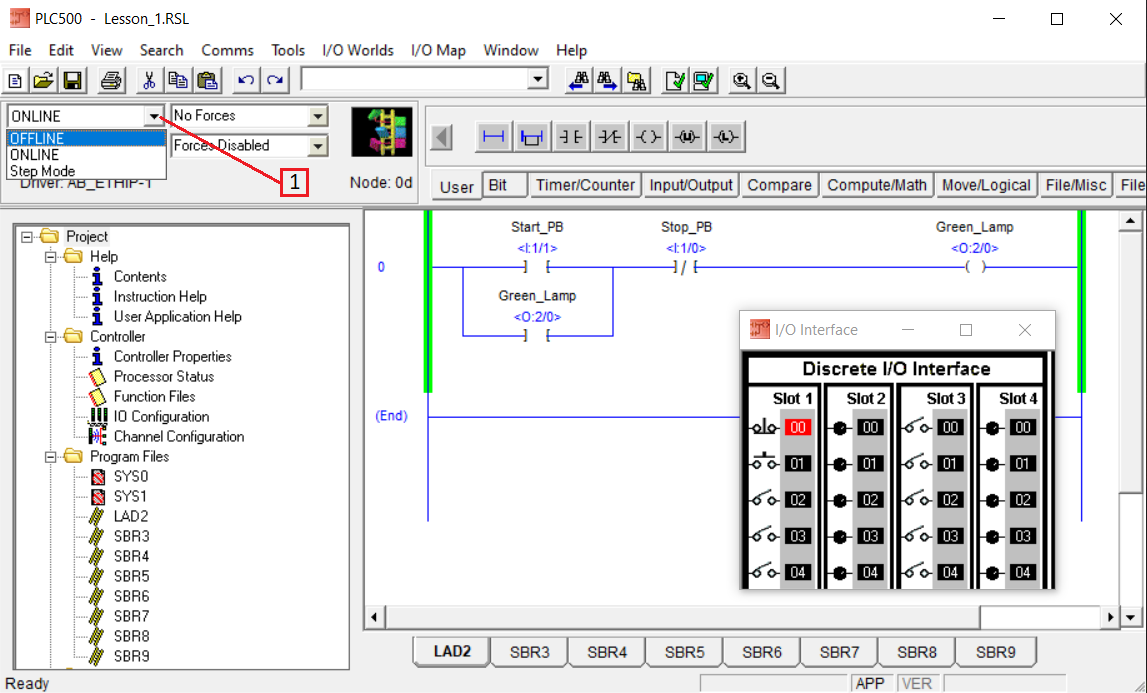This screenshot has width=1147, height=693.
Task: Toggle Slot 3 input 01 switch
Action: pyautogui.click(x=917, y=463)
